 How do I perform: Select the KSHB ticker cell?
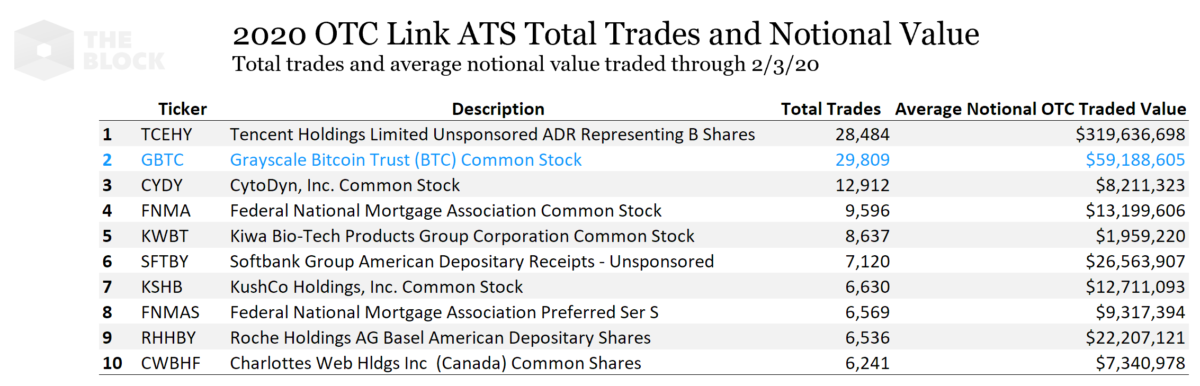coord(165,287)
